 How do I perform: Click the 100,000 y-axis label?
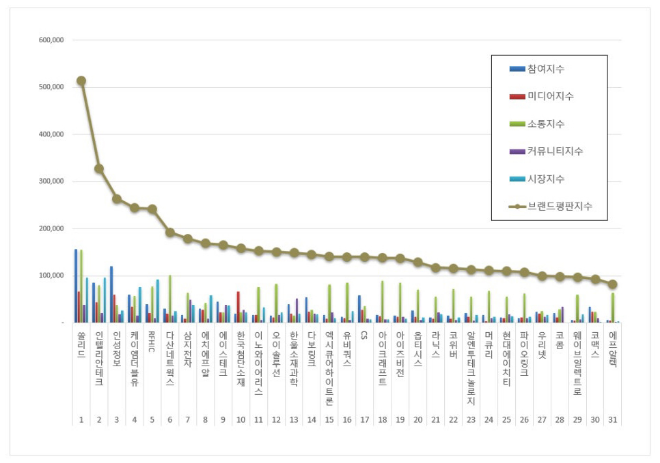[x=51, y=275]
